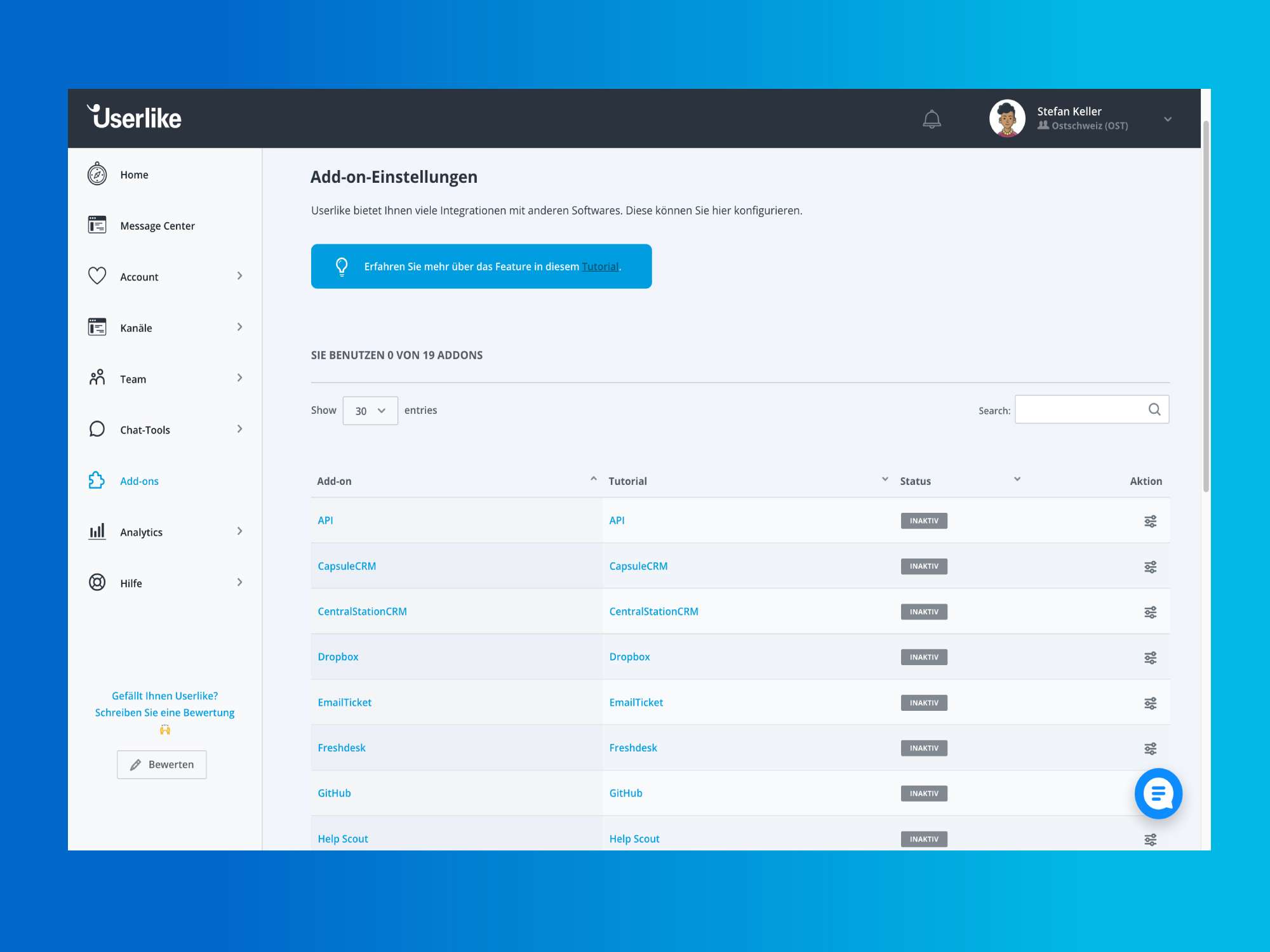
Task: Expand the user account menu chevron
Action: (1167, 119)
